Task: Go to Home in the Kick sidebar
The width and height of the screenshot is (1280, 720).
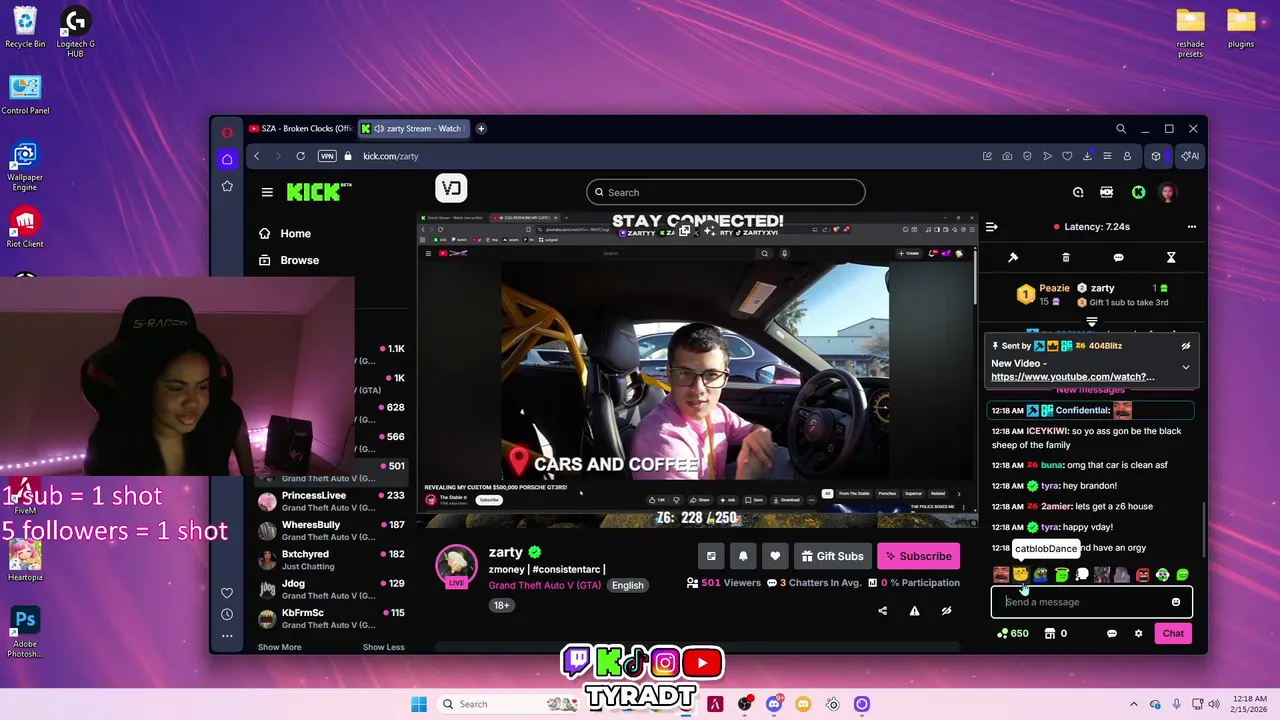Action: pyautogui.click(x=285, y=233)
